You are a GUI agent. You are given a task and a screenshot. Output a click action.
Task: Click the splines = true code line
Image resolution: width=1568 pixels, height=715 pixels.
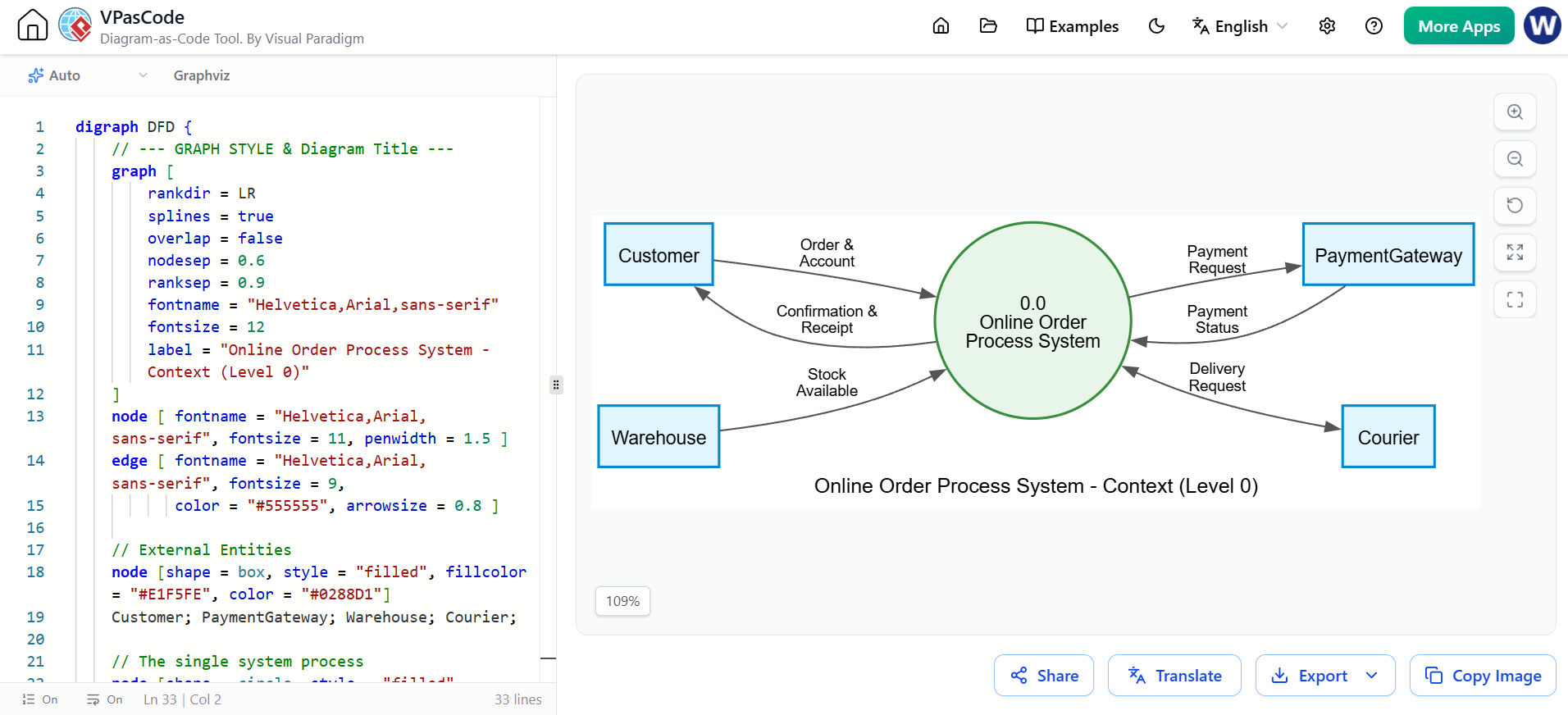211,216
